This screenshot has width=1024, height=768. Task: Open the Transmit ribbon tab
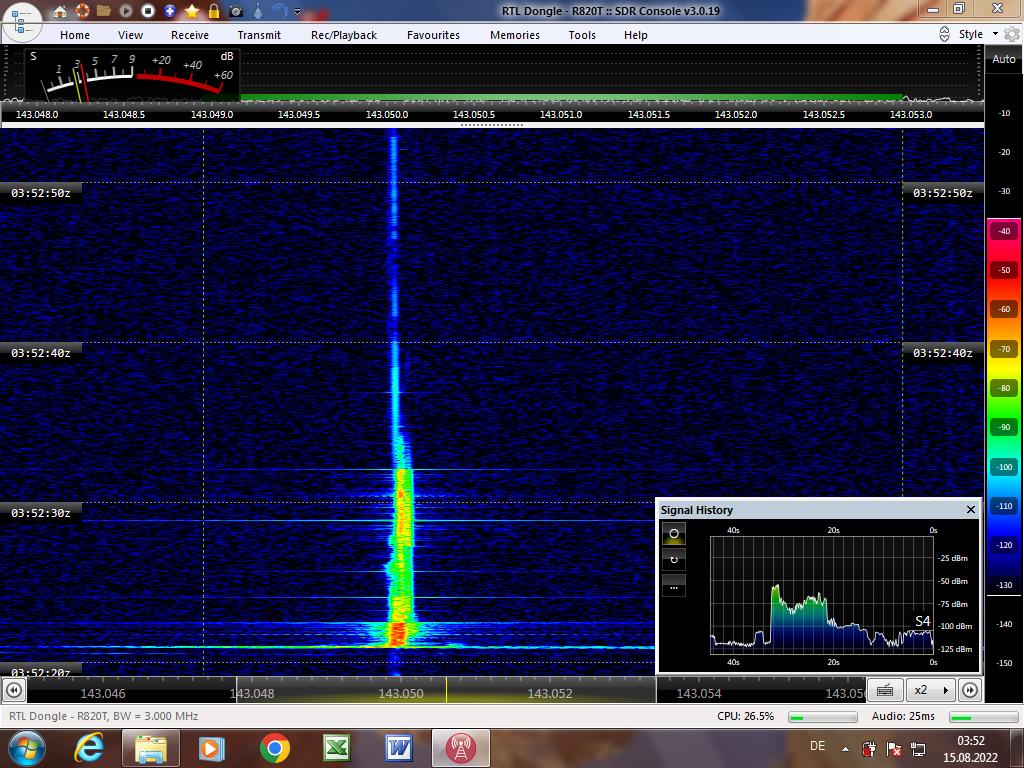(259, 35)
